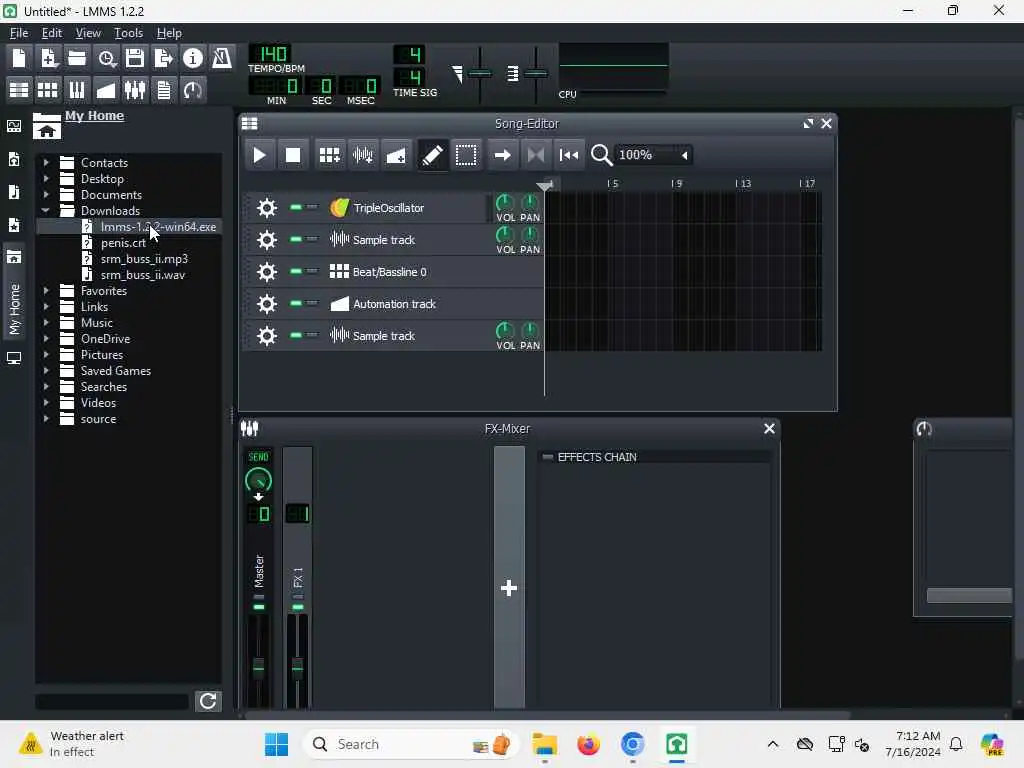Switch to My Home sidebar tab
Image resolution: width=1024 pixels, height=768 pixels.
click(14, 292)
